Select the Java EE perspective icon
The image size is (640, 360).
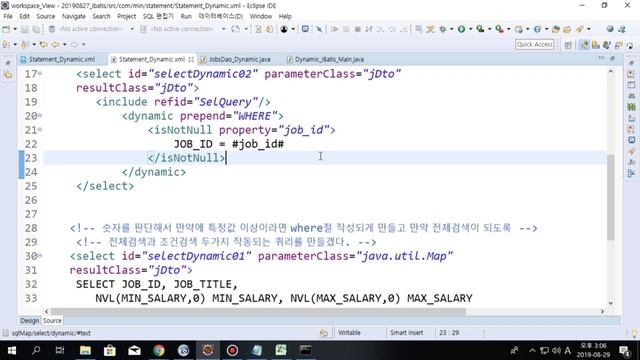(x=584, y=44)
